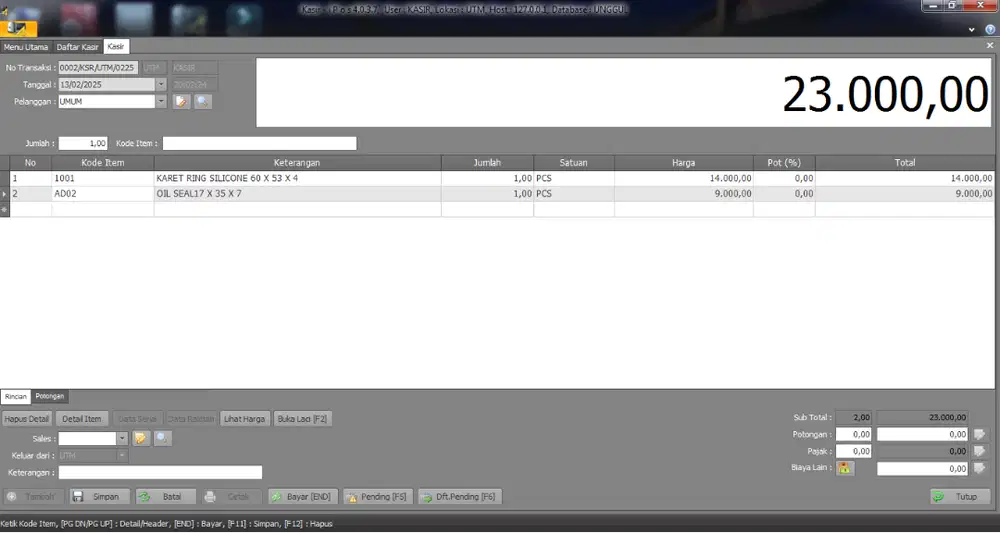This screenshot has height=533, width=1000.
Task: Click the orange application logo button
Action: point(20,27)
